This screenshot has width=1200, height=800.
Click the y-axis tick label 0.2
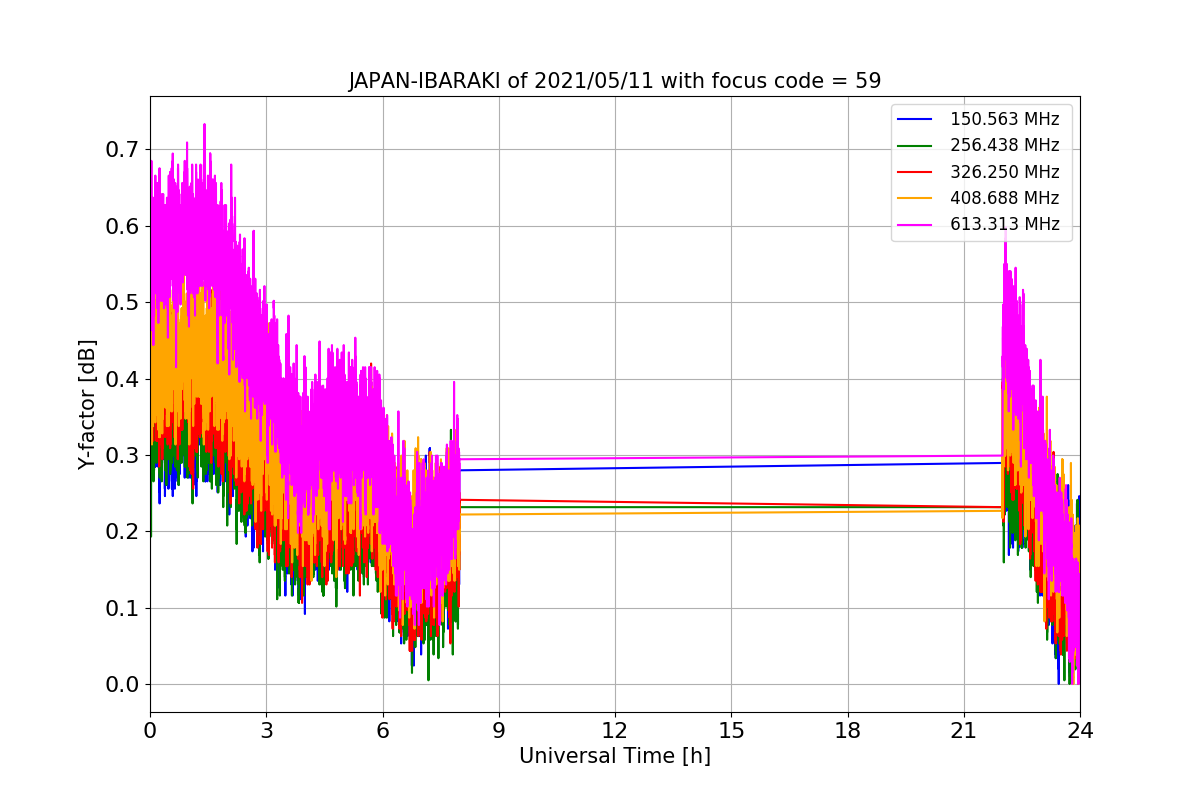(x=122, y=532)
